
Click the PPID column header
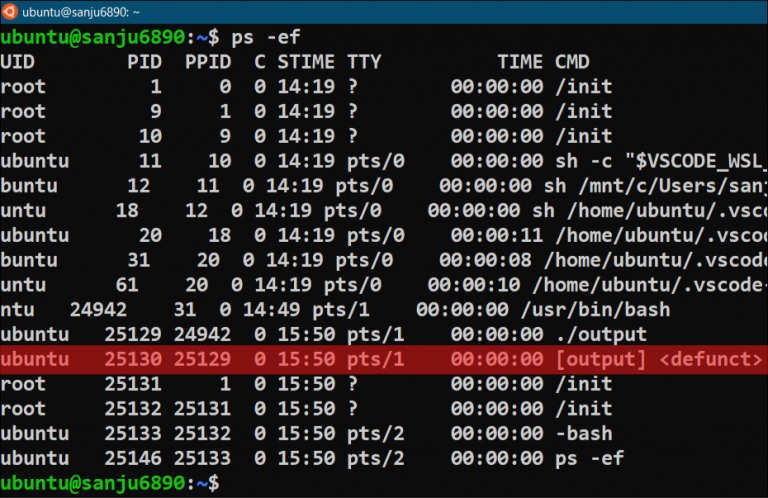pyautogui.click(x=208, y=62)
